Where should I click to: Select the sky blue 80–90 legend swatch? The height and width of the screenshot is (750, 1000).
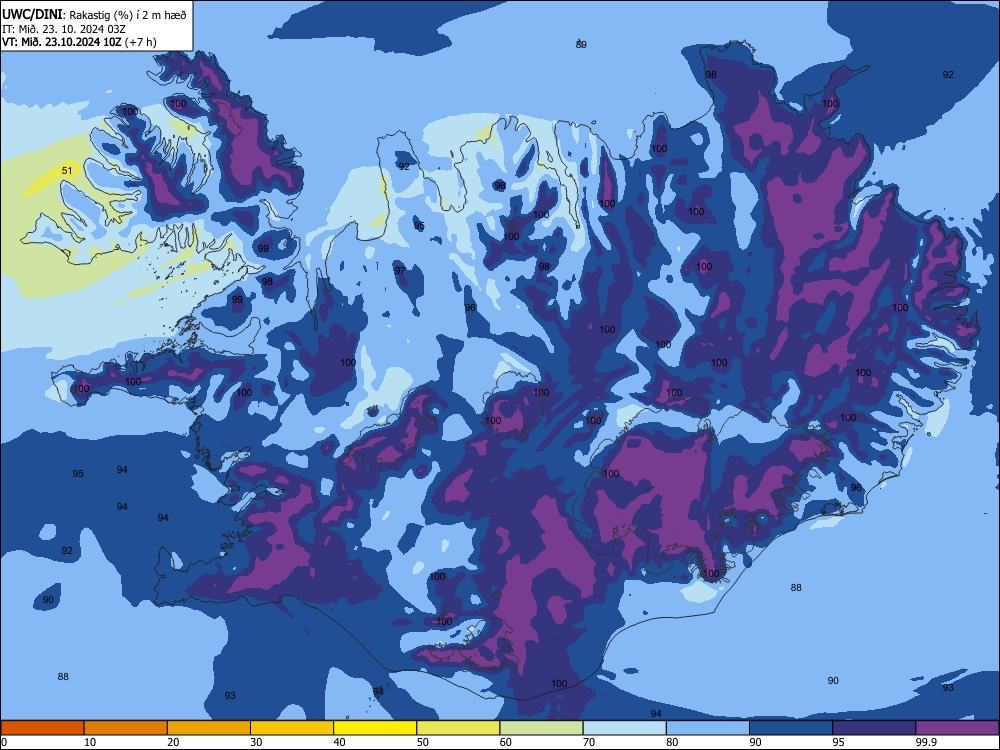point(708,728)
